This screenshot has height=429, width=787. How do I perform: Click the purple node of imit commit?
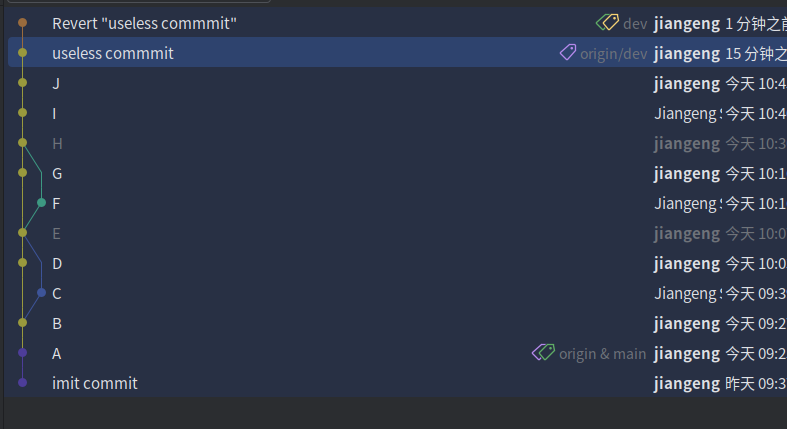(x=23, y=382)
